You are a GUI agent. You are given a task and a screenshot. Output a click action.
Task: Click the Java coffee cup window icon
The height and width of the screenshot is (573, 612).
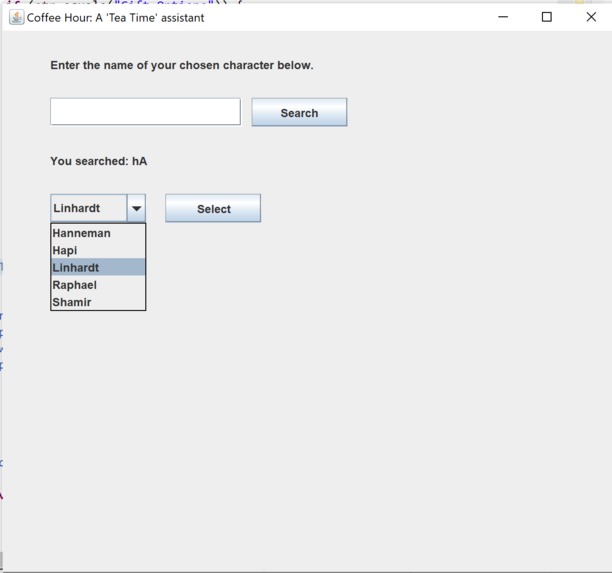point(16,18)
